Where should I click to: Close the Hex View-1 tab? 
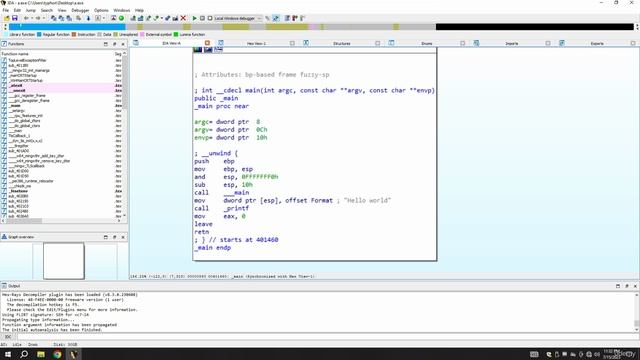click(292, 43)
